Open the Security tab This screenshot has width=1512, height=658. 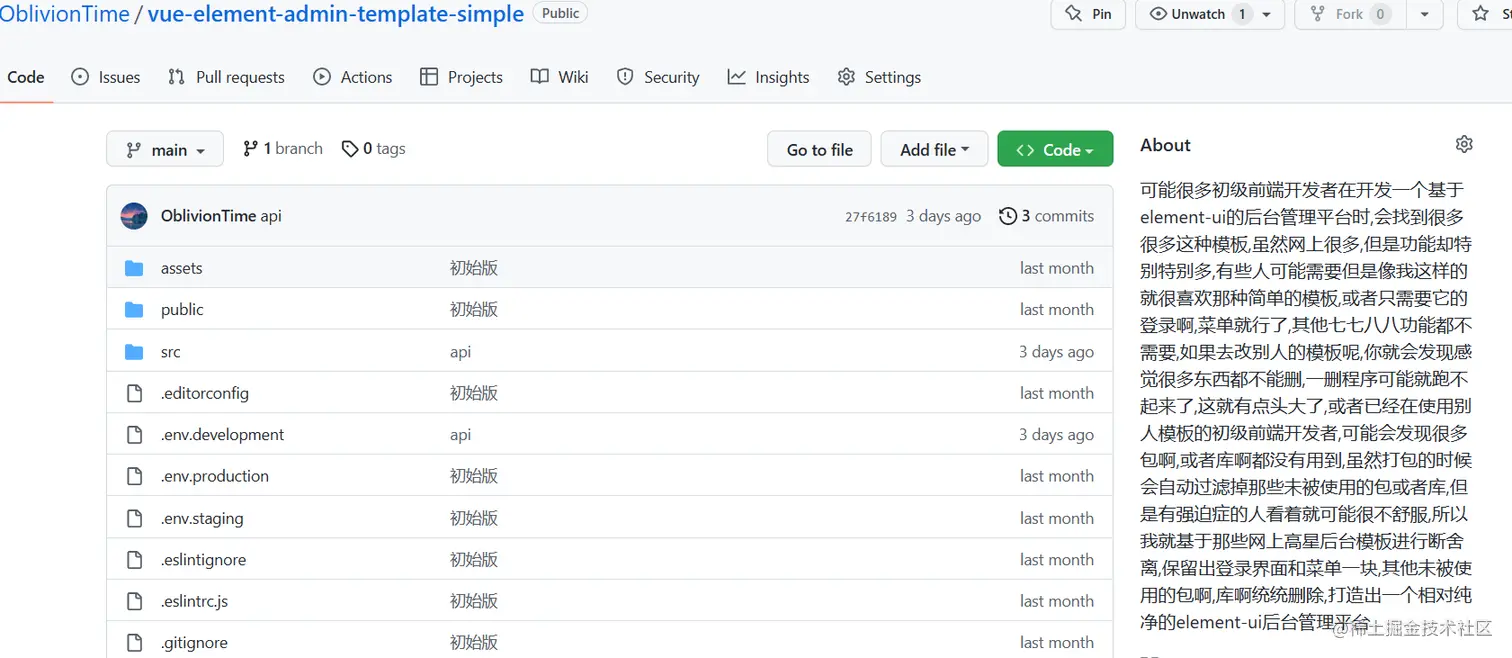pyautogui.click(x=658, y=77)
